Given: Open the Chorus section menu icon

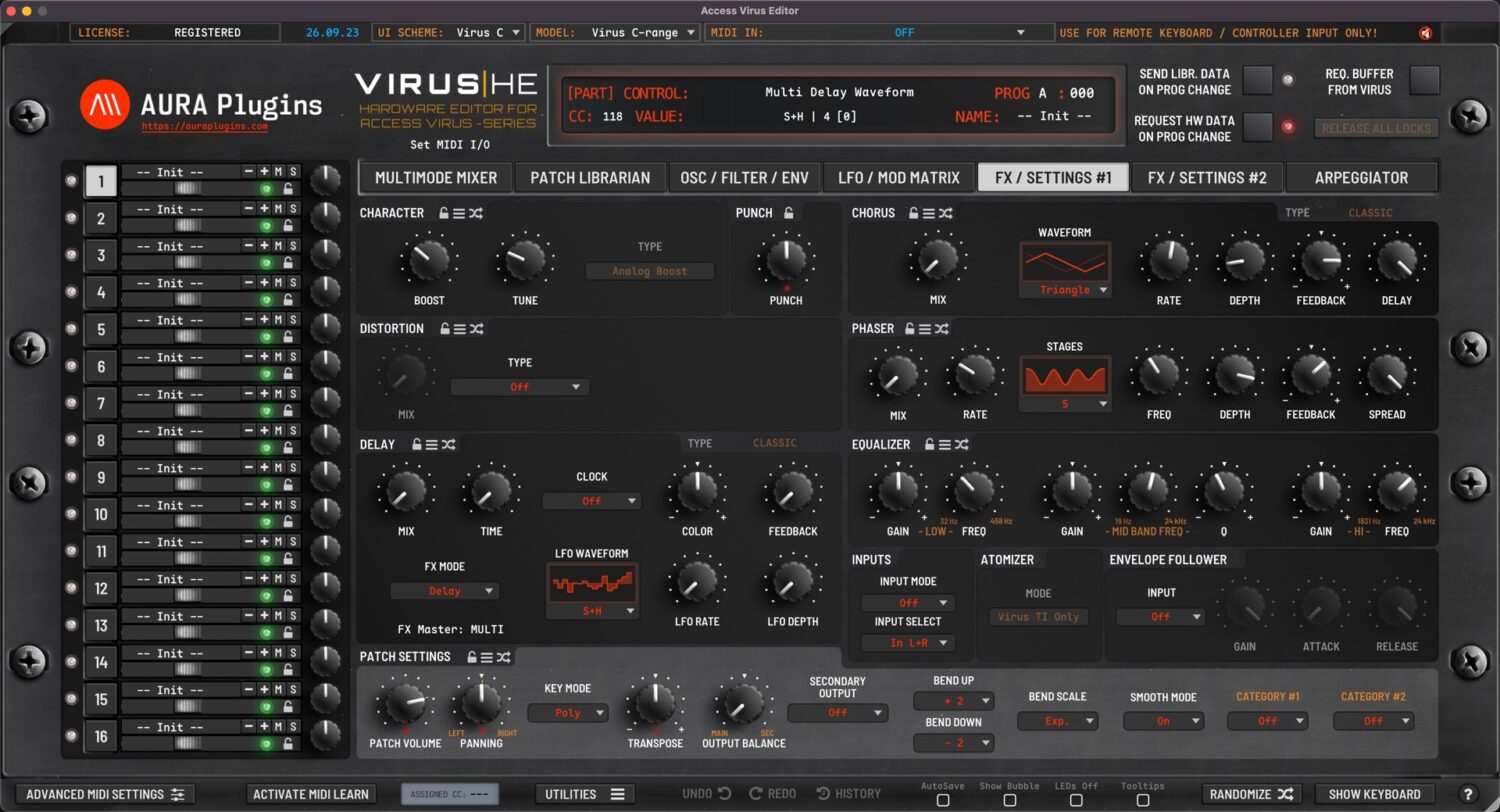Looking at the screenshot, I should (x=929, y=213).
